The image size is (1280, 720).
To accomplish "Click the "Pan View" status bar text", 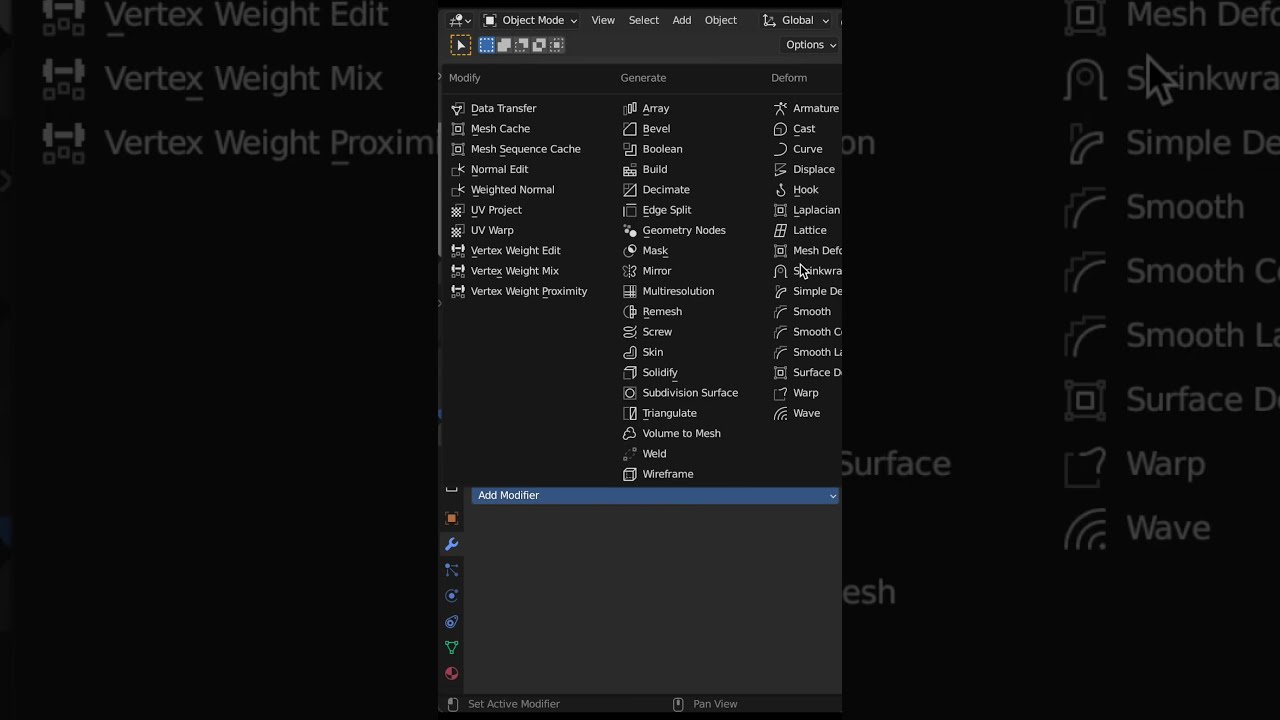I will (715, 704).
